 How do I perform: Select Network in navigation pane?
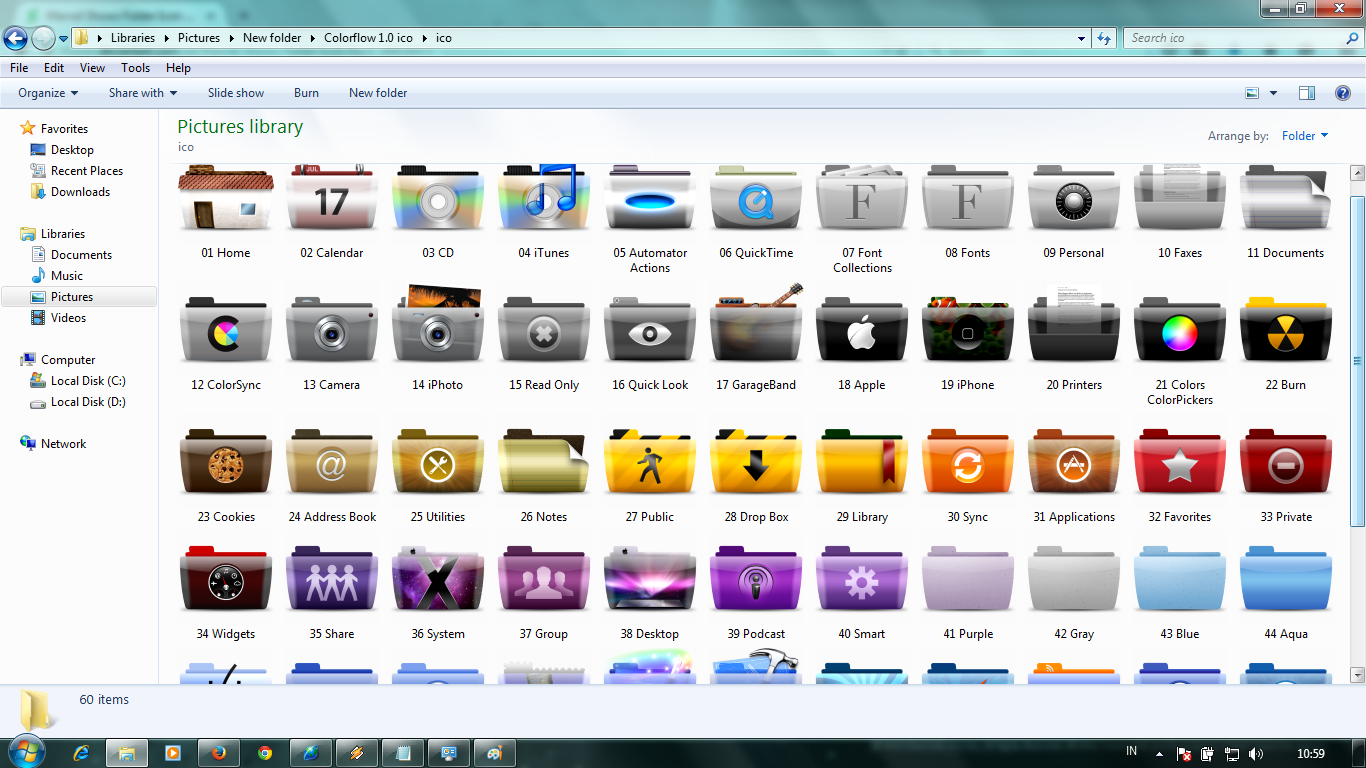pyautogui.click(x=63, y=444)
